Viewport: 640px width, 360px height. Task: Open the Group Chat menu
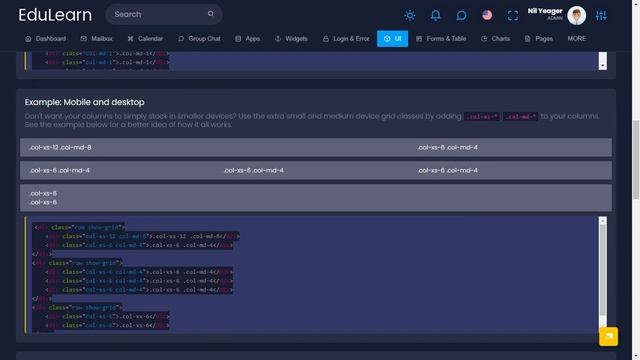click(x=199, y=39)
